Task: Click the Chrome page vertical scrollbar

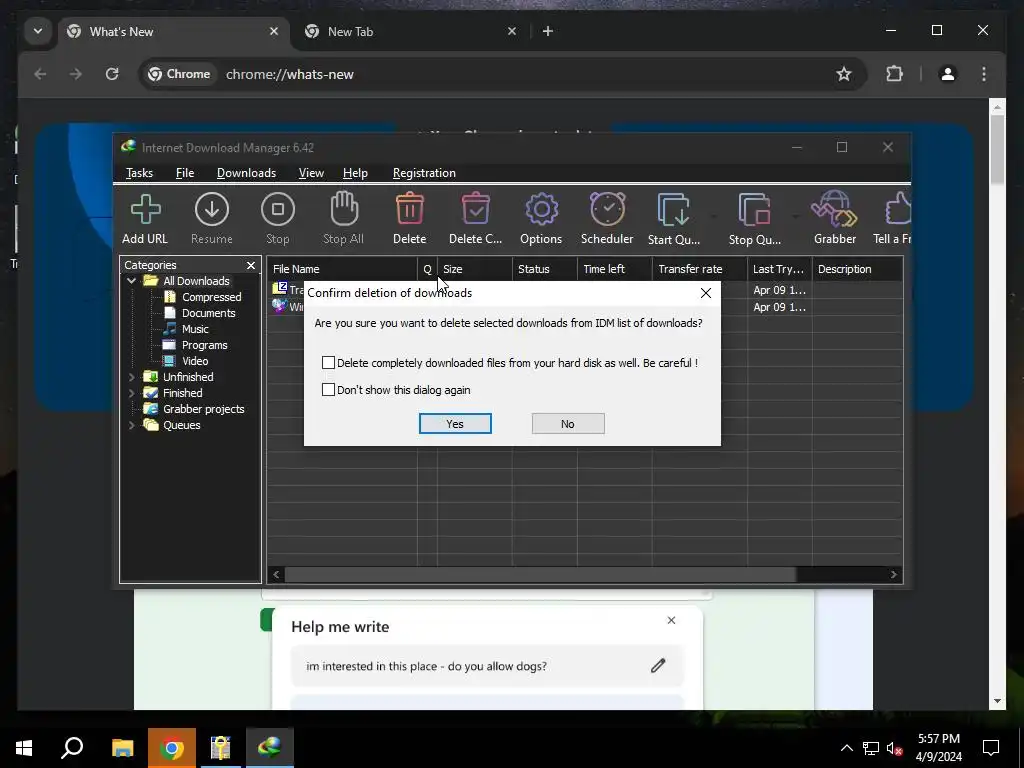Action: pyautogui.click(x=997, y=150)
